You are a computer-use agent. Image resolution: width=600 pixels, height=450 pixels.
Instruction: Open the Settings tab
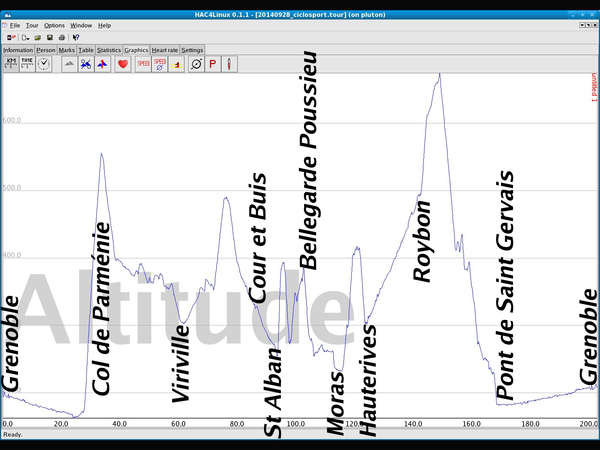pos(192,49)
